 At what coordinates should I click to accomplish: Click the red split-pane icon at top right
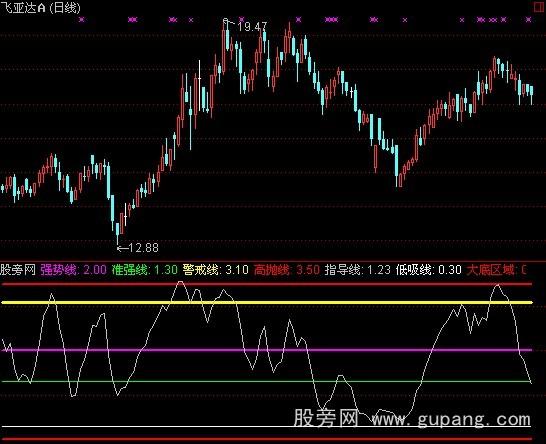pyautogui.click(x=540, y=8)
